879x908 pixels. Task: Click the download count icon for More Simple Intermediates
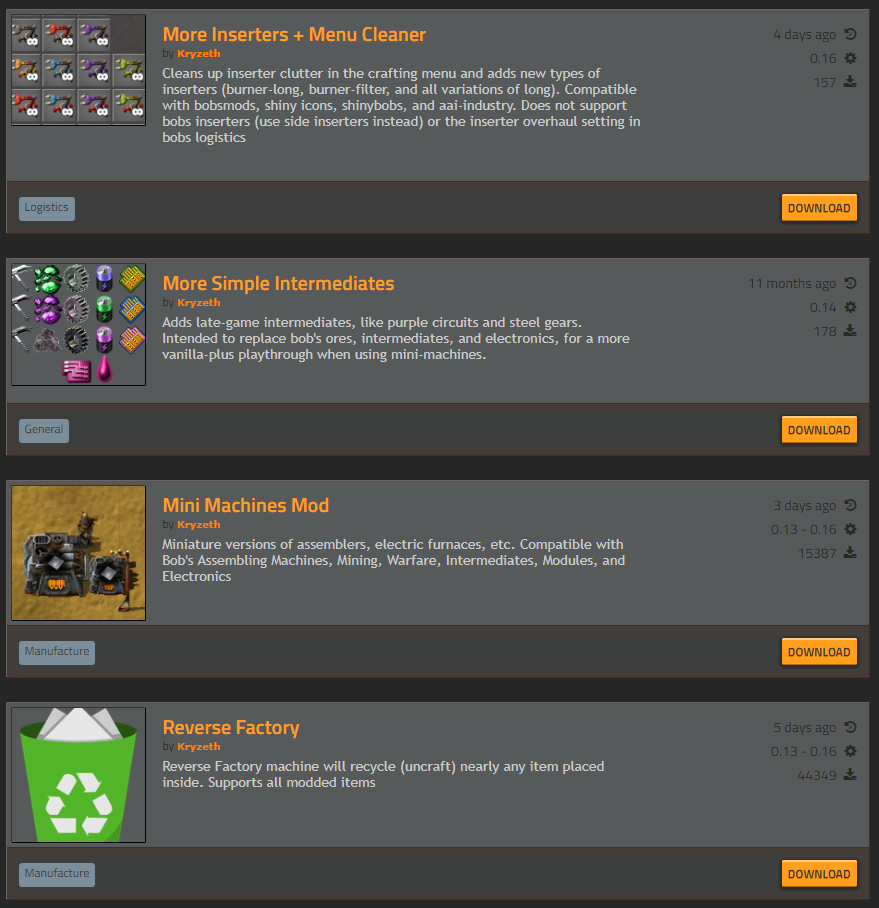pyautogui.click(x=850, y=330)
